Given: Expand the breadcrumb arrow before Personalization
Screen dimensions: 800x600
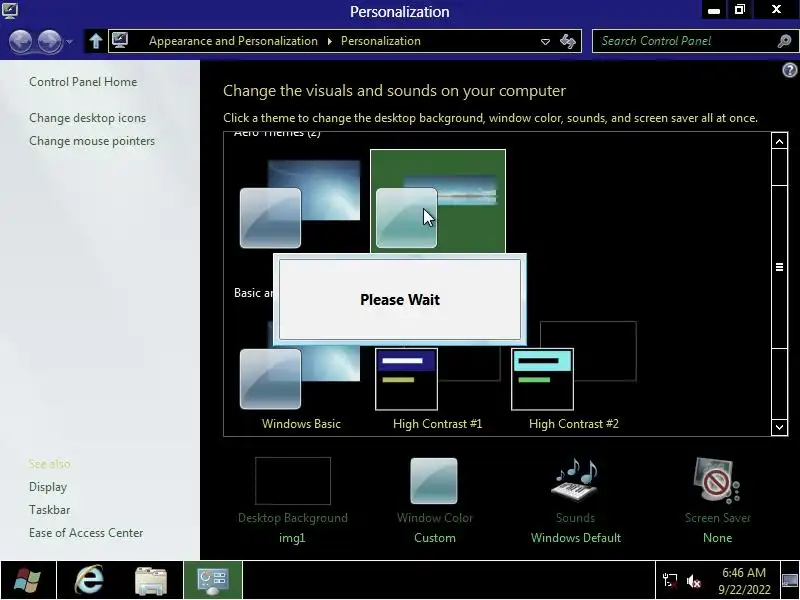Looking at the screenshot, I should (x=330, y=41).
